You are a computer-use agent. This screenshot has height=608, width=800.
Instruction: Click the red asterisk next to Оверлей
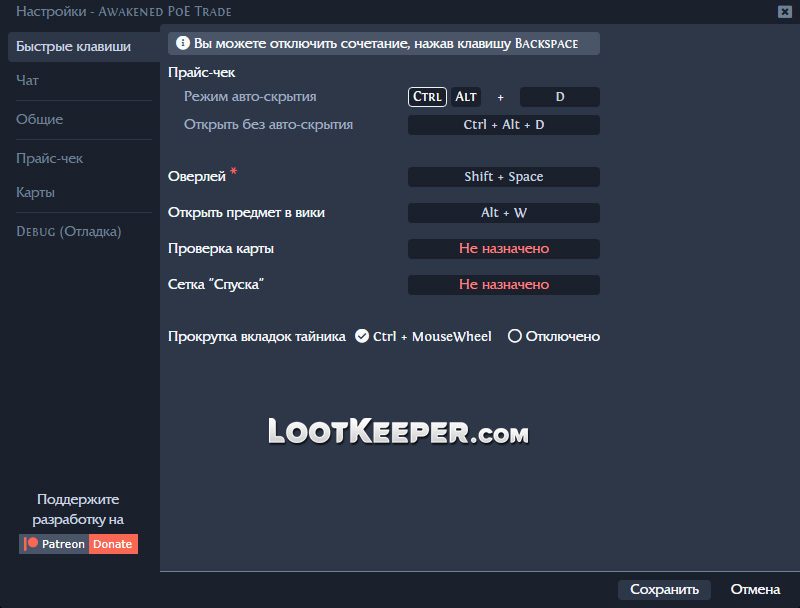234,171
